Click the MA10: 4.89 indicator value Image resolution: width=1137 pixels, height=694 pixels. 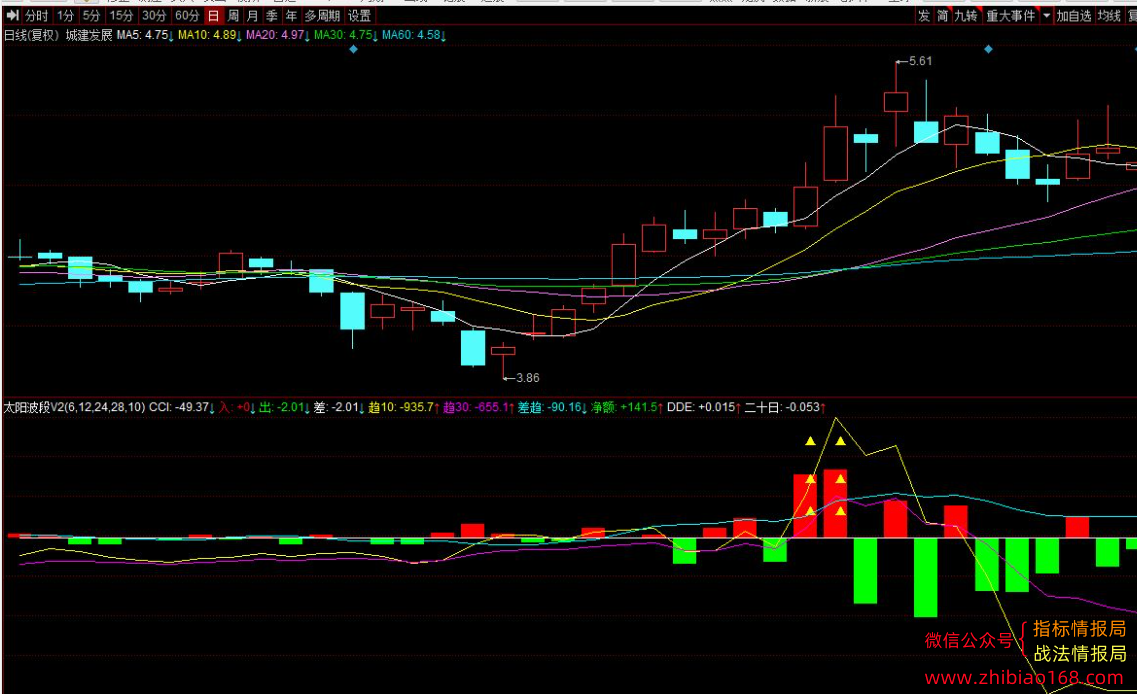pyautogui.click(x=210, y=35)
